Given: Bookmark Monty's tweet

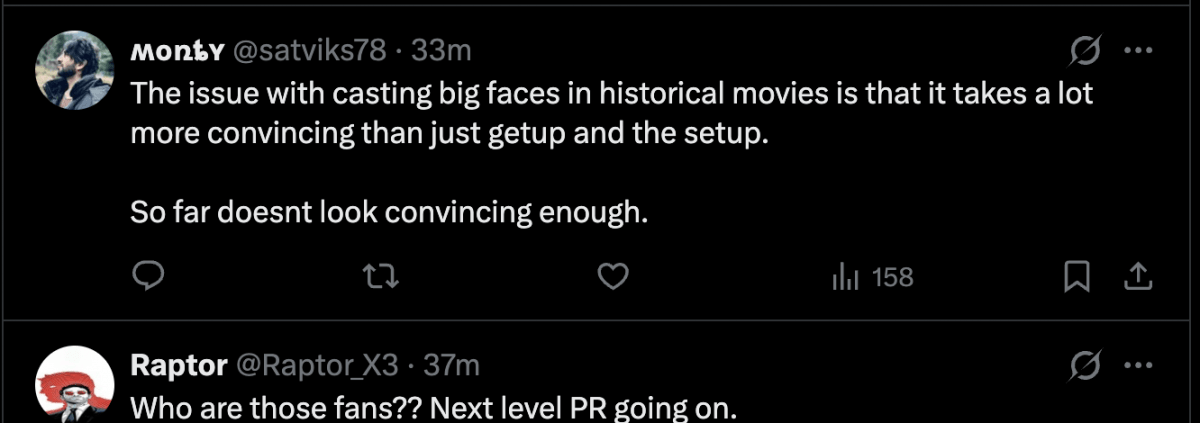Looking at the screenshot, I should coord(1076,277).
